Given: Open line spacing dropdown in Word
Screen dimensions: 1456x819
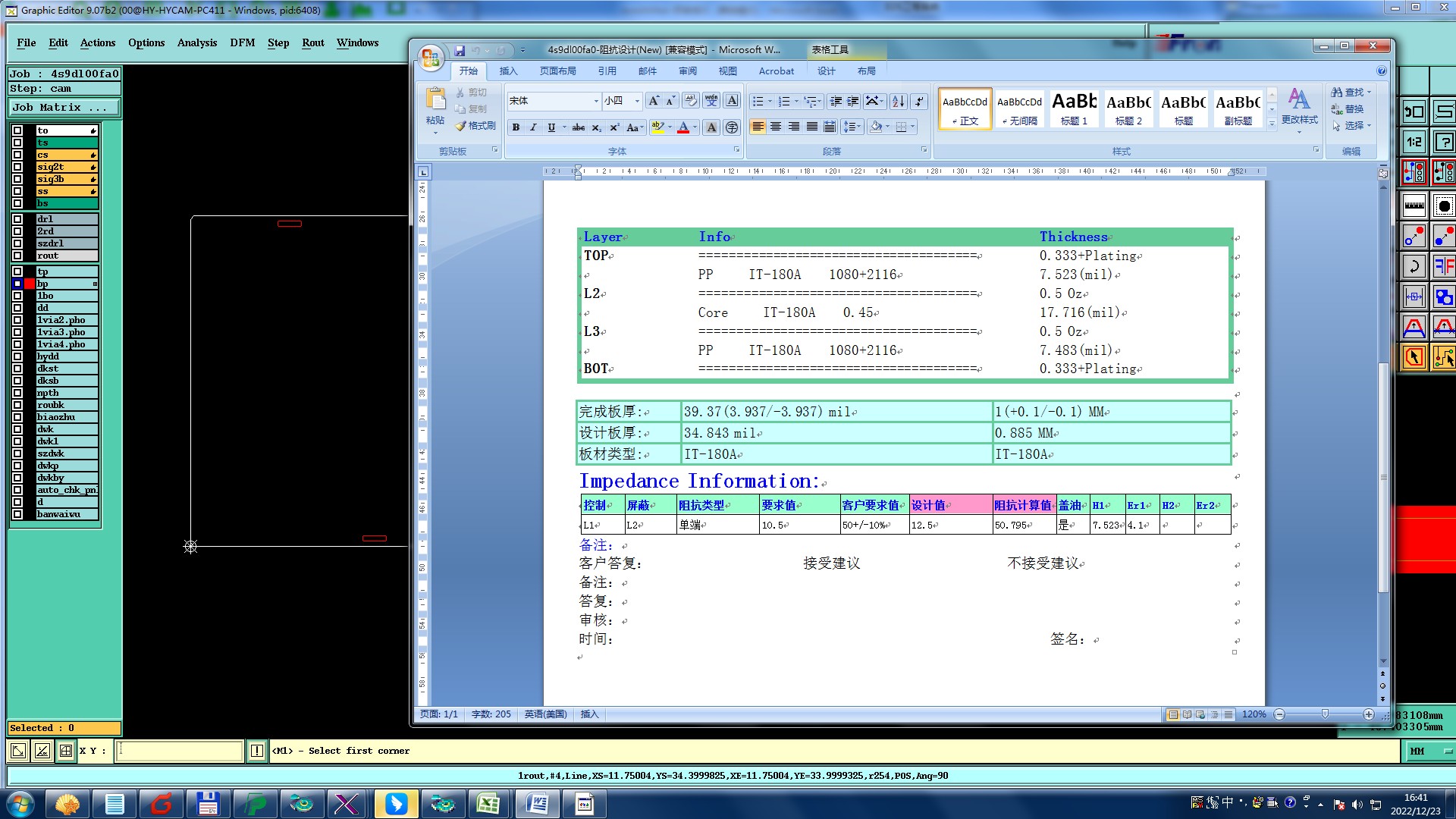Looking at the screenshot, I should point(852,127).
